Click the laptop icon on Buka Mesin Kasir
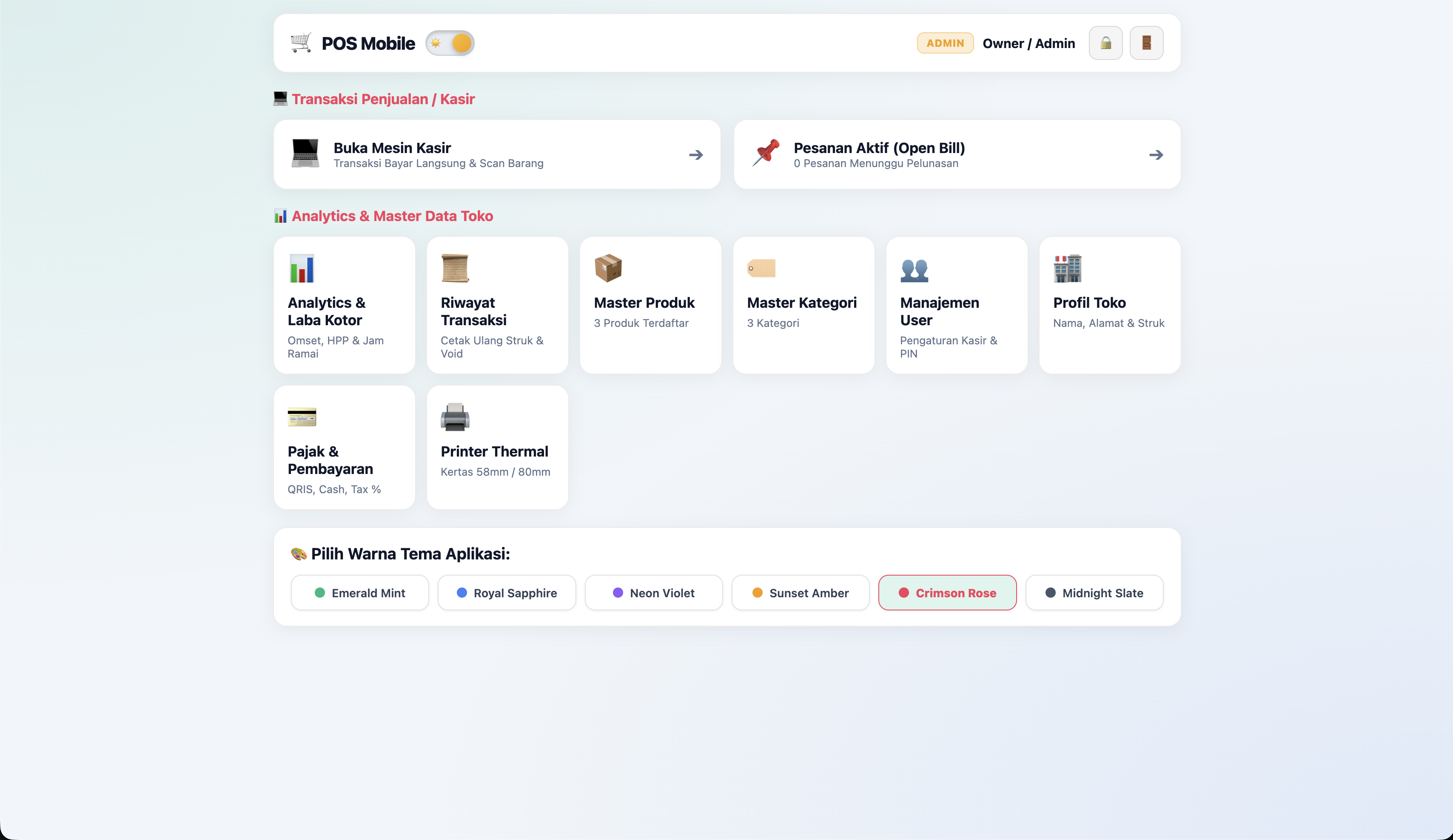Image resolution: width=1453 pixels, height=840 pixels. coord(305,154)
